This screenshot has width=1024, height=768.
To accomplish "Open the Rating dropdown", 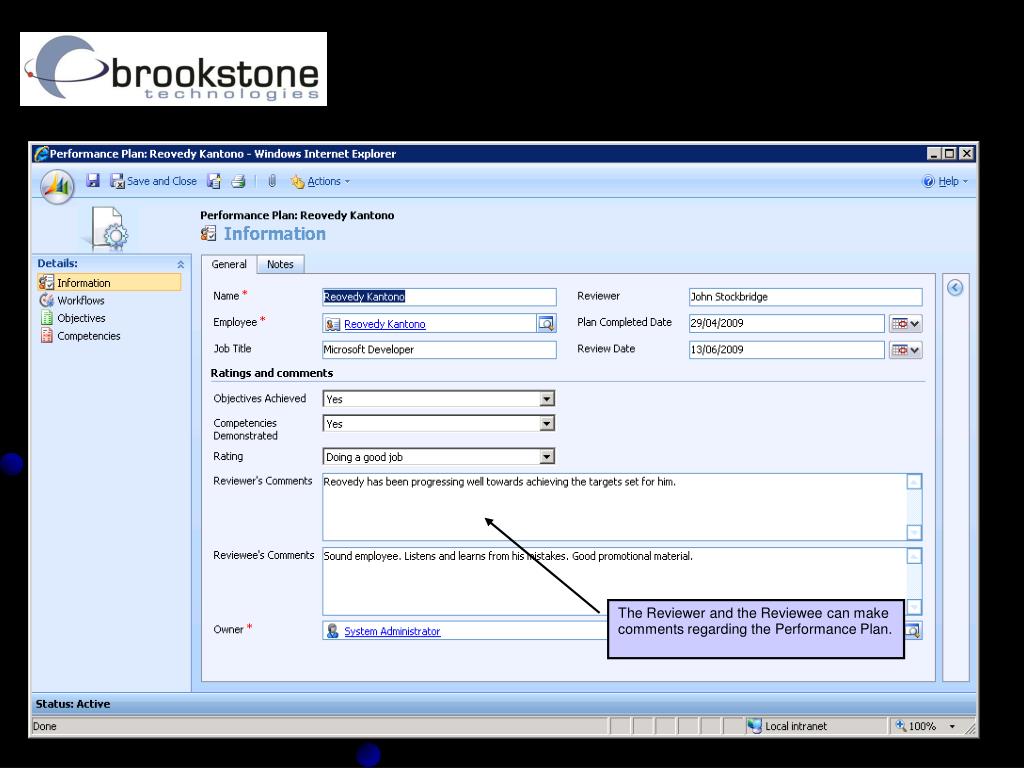I will (x=547, y=456).
